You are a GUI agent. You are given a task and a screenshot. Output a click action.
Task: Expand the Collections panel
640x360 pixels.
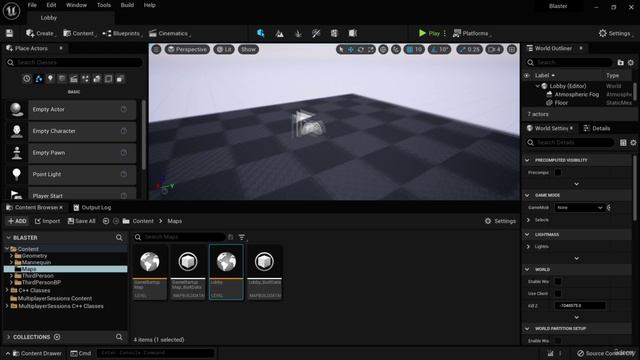(9, 337)
